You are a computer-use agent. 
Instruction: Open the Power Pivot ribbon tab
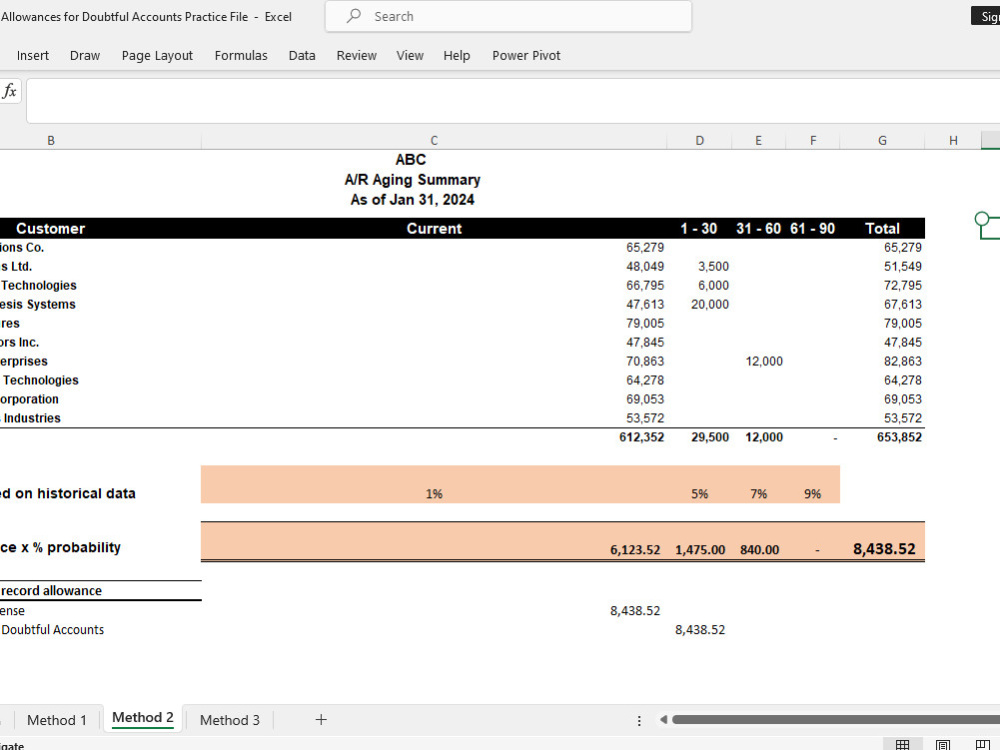point(526,55)
